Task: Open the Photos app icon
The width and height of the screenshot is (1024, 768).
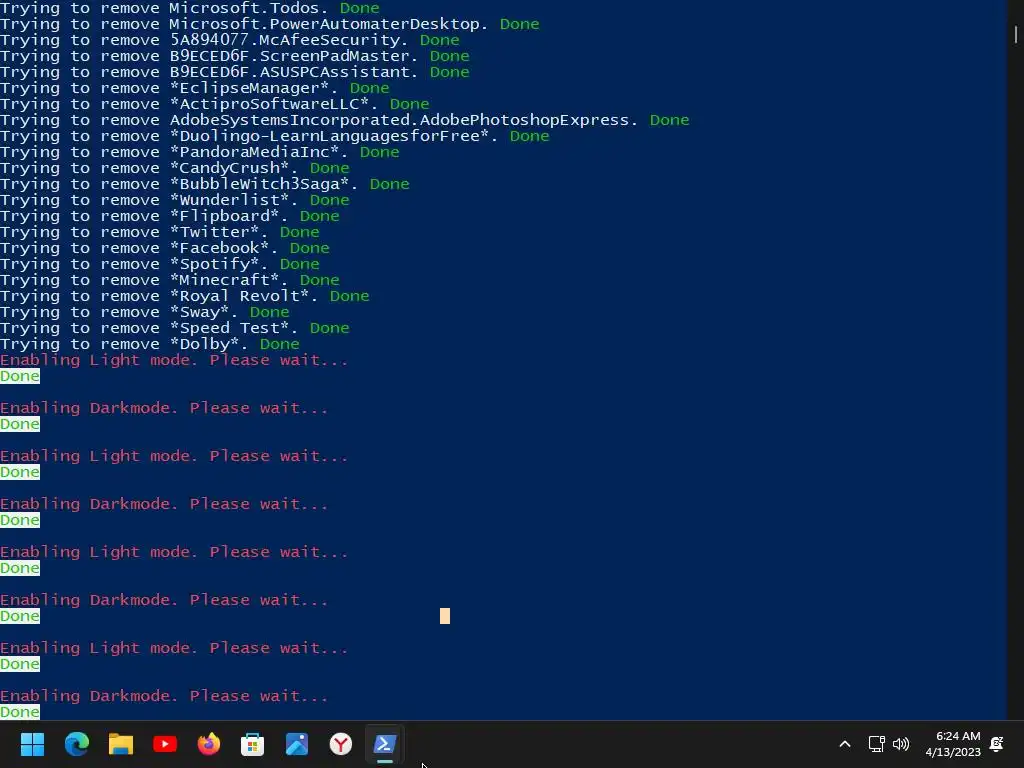Action: [x=296, y=744]
